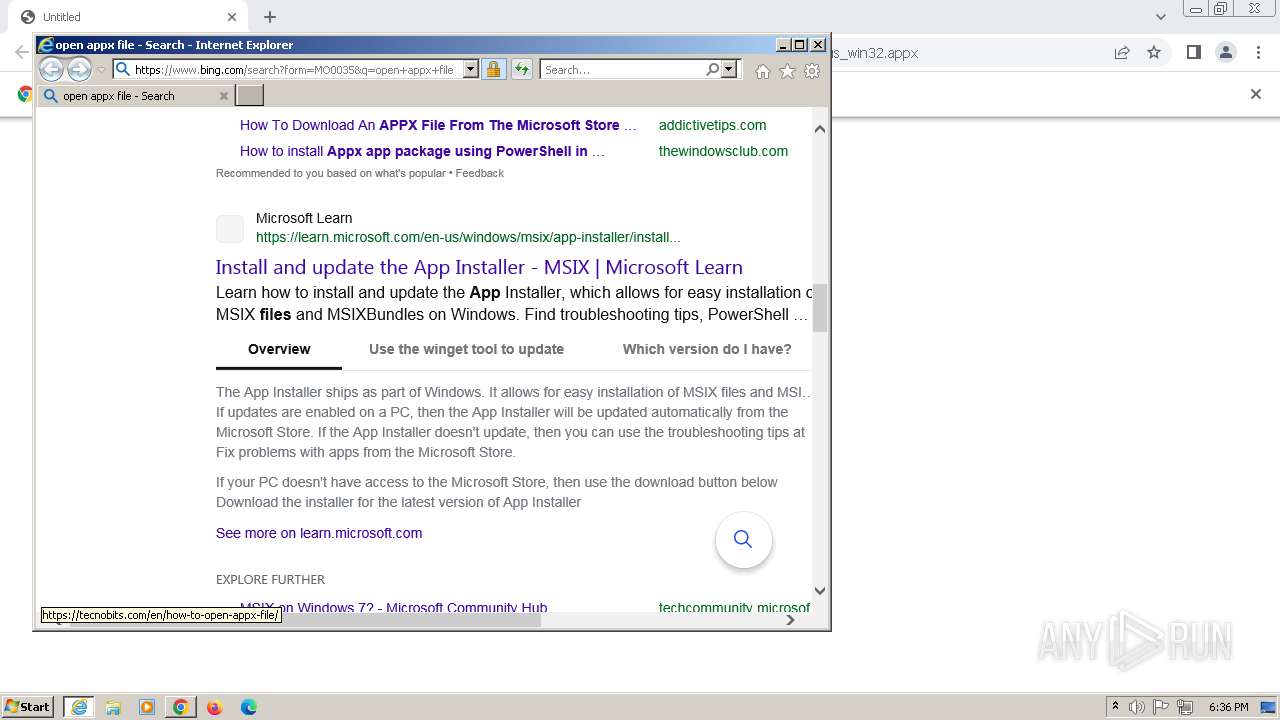This screenshot has height=720, width=1280.
Task: Click the 6:36 PM system clock
Action: [x=1228, y=707]
